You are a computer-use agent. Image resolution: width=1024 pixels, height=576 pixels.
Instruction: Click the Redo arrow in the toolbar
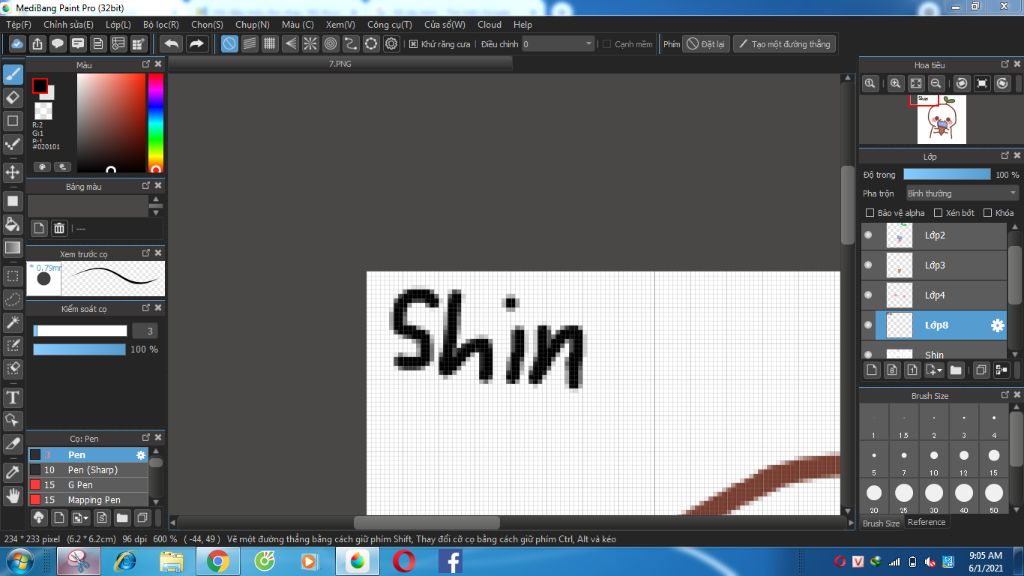pos(196,44)
